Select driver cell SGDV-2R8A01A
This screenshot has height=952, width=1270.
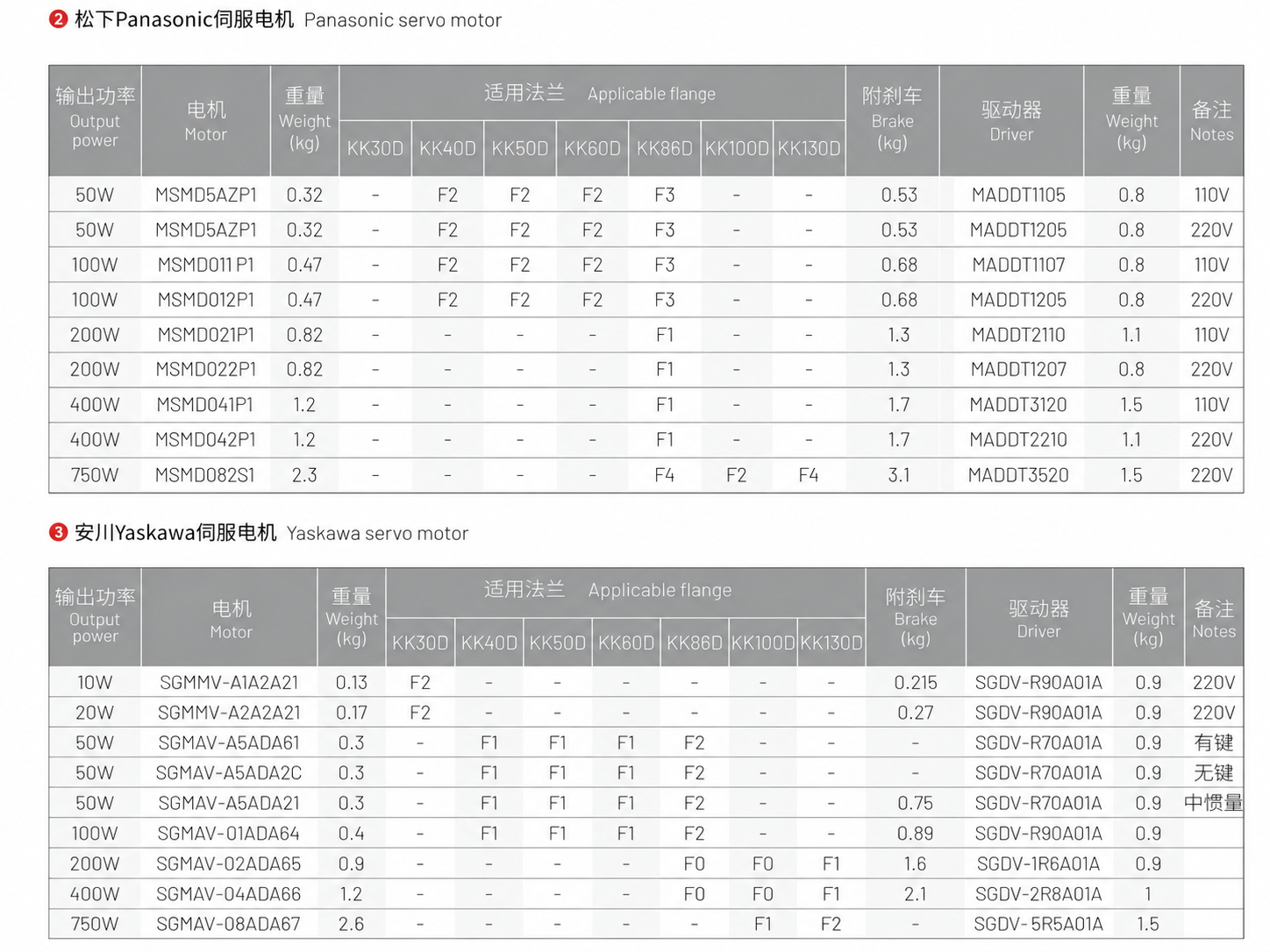(1038, 894)
